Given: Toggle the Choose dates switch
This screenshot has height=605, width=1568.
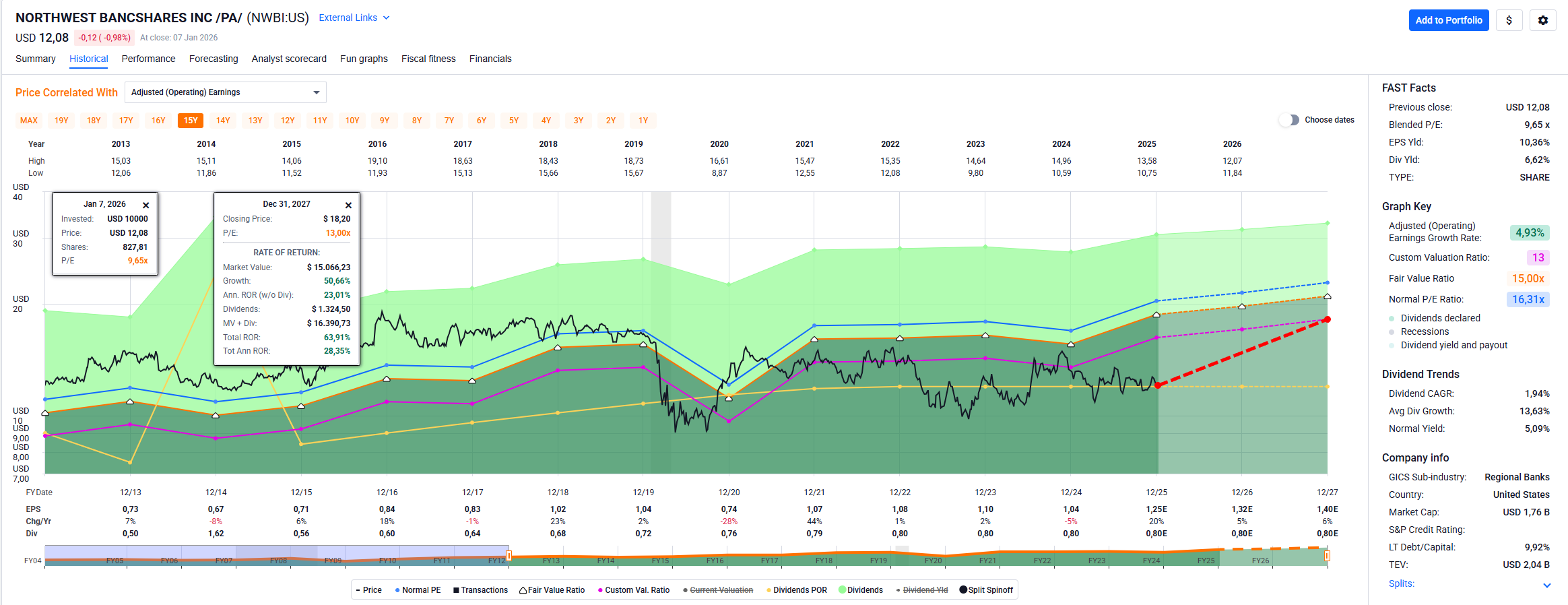Looking at the screenshot, I should point(1289,120).
